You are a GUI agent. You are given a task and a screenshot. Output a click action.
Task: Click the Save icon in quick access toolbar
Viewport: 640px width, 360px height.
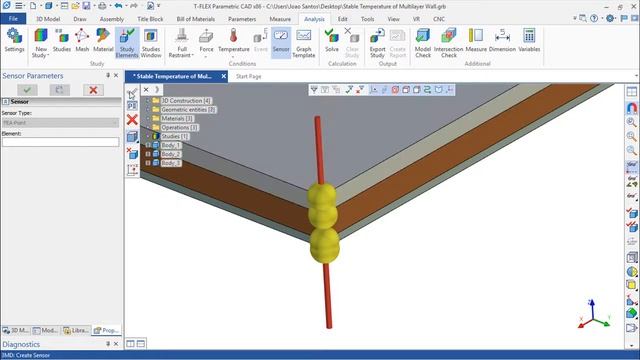click(87, 6)
